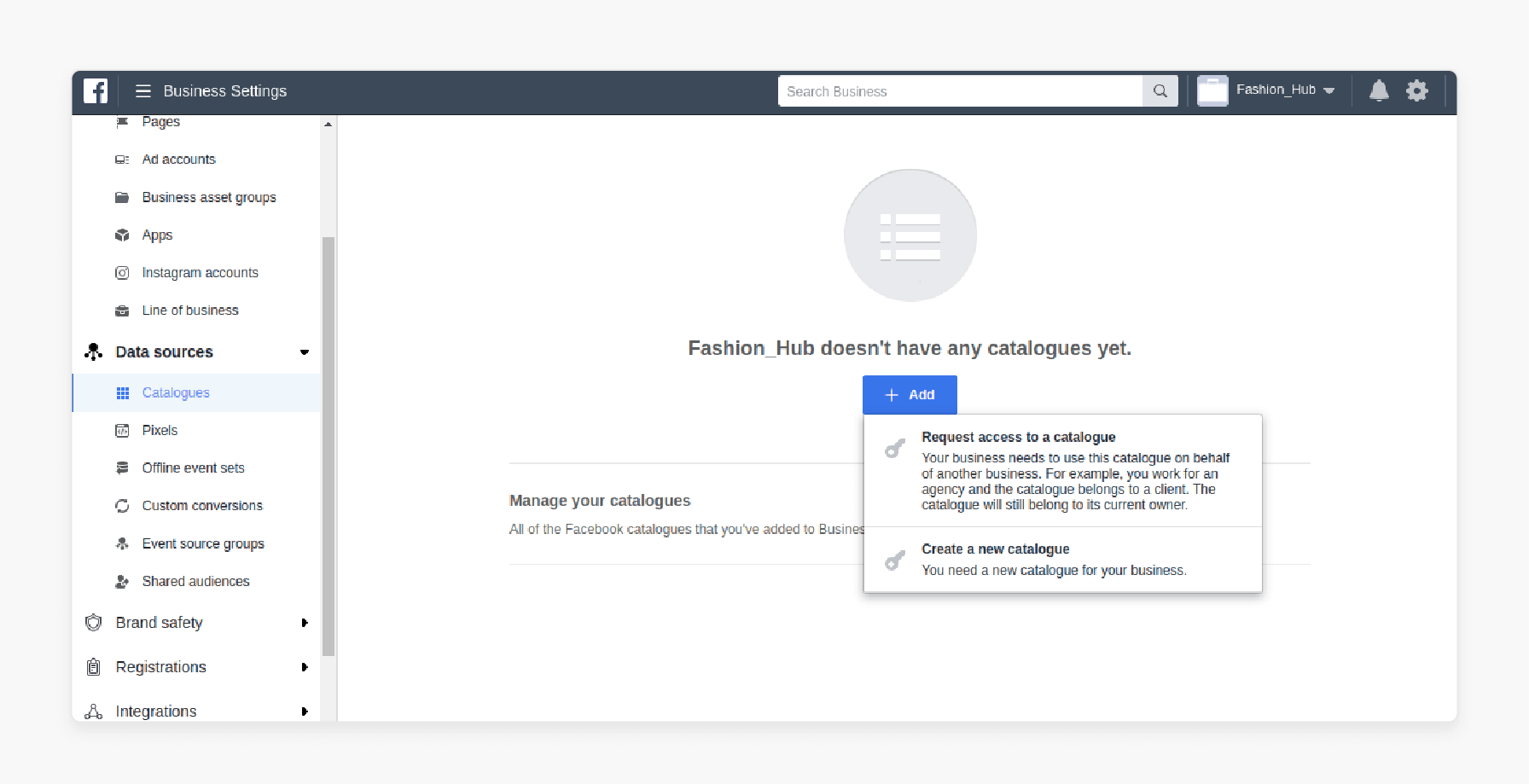Click the Apps cube icon
Image resolution: width=1529 pixels, height=784 pixels.
pyautogui.click(x=122, y=235)
